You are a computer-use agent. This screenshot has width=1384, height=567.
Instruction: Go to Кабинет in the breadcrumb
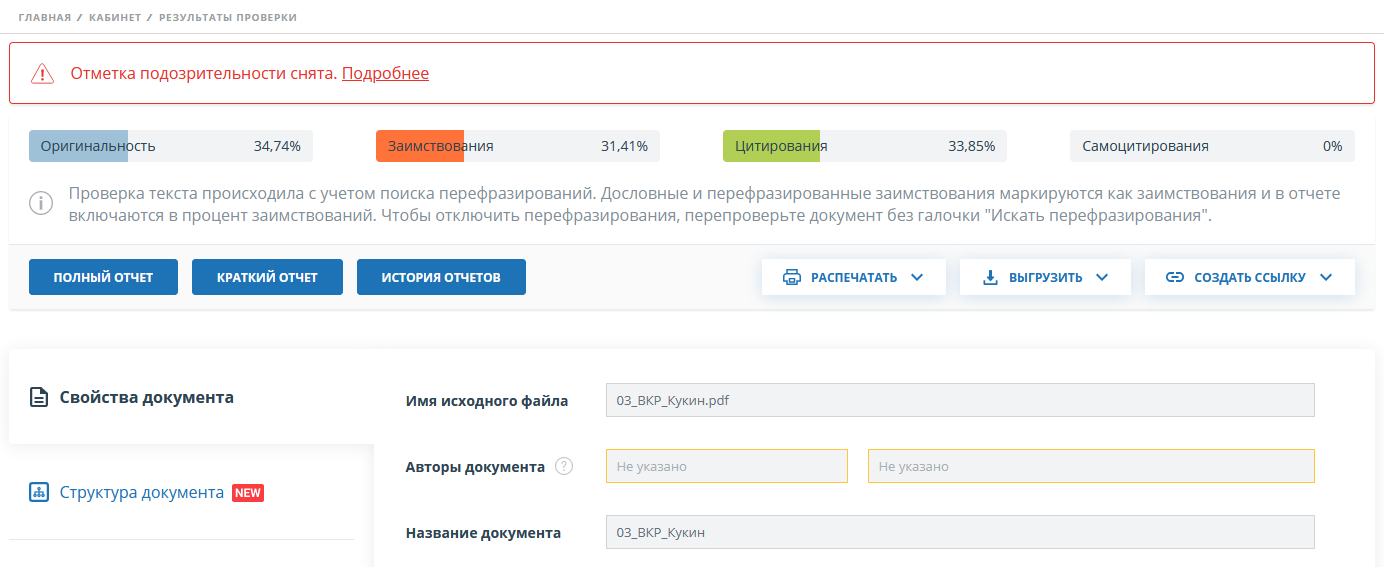point(115,18)
